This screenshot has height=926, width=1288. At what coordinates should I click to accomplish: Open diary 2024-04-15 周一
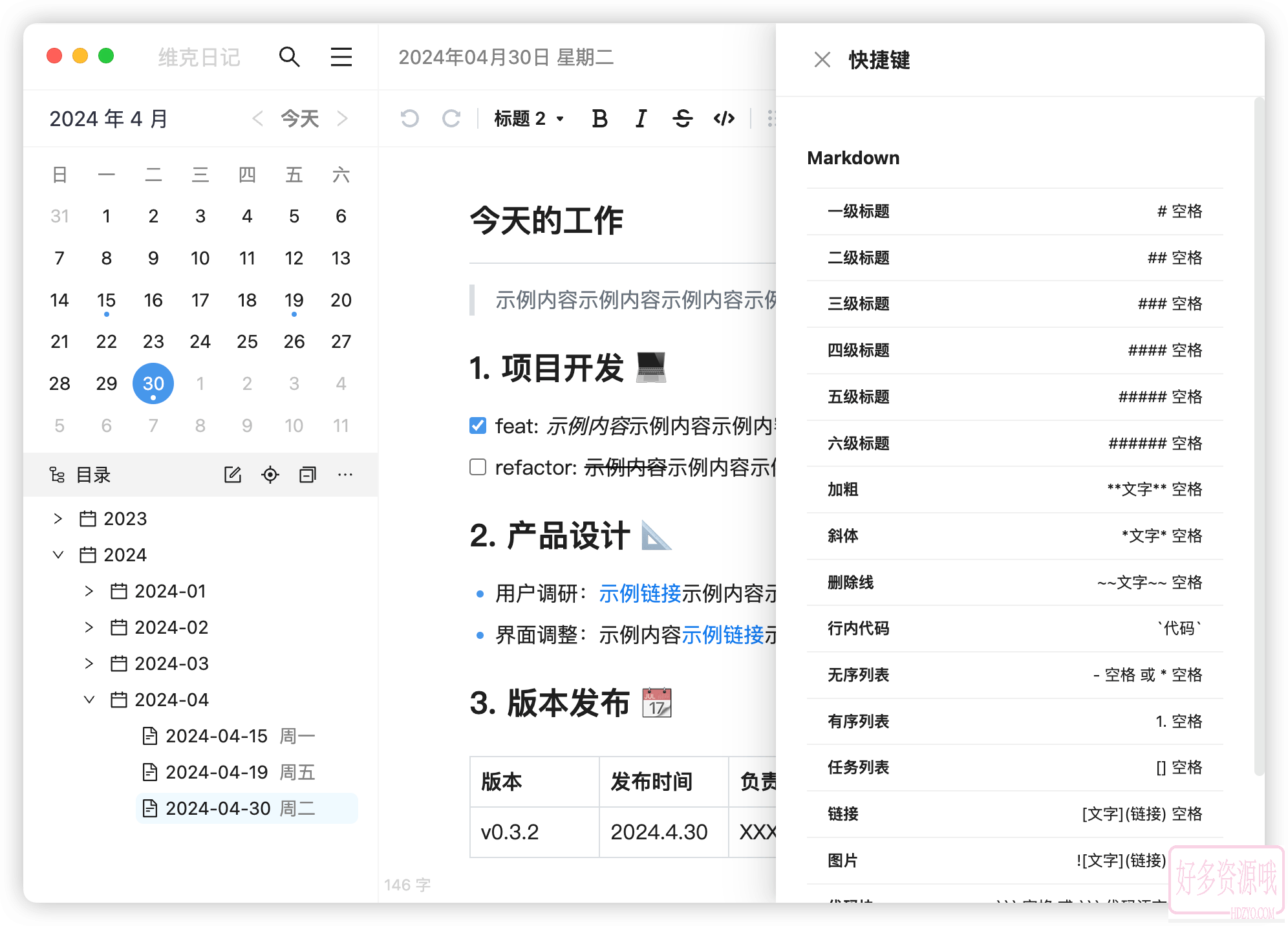(247, 736)
